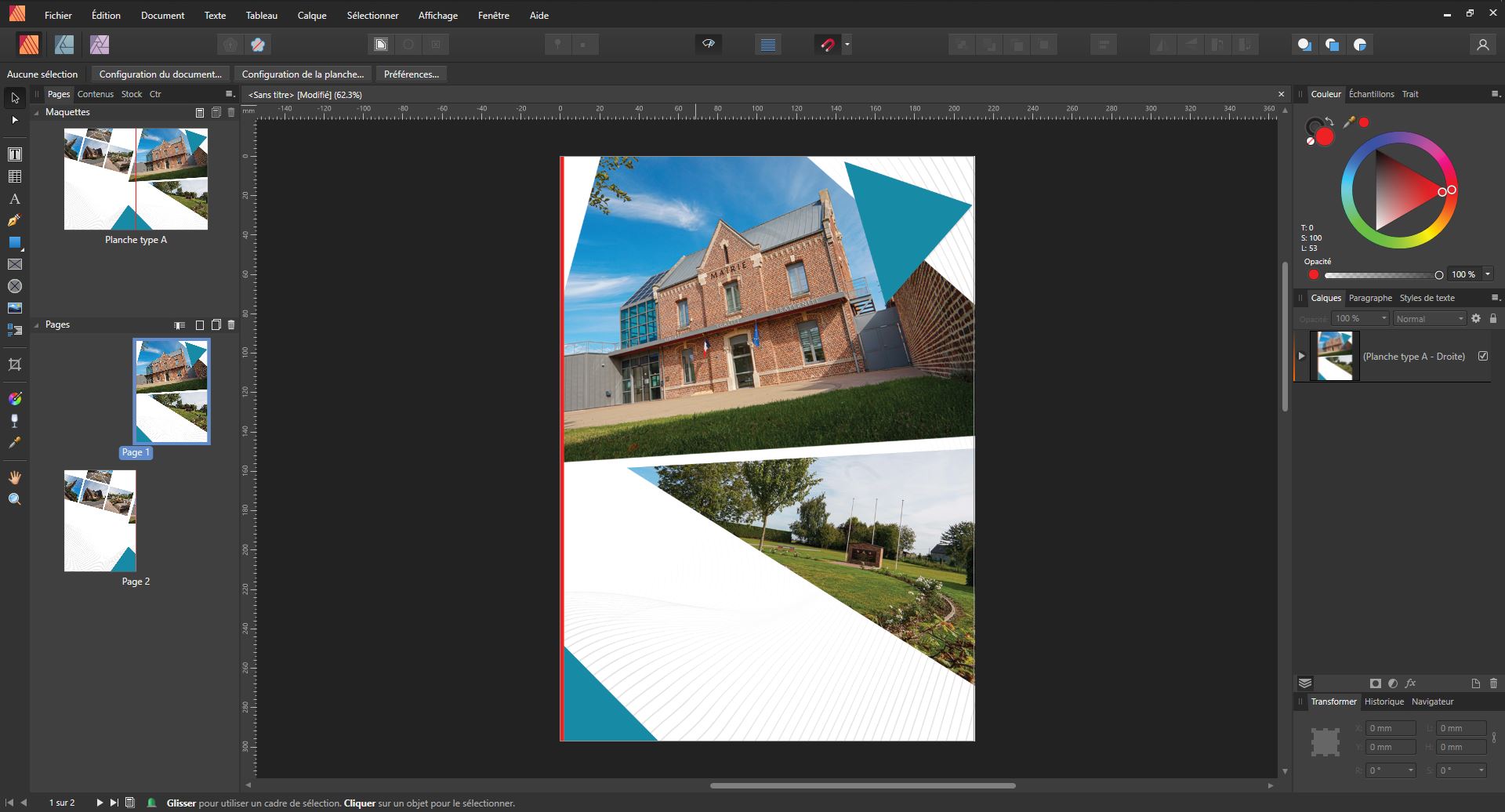1505x812 pixels.
Task: Open Préférences button
Action: click(412, 74)
